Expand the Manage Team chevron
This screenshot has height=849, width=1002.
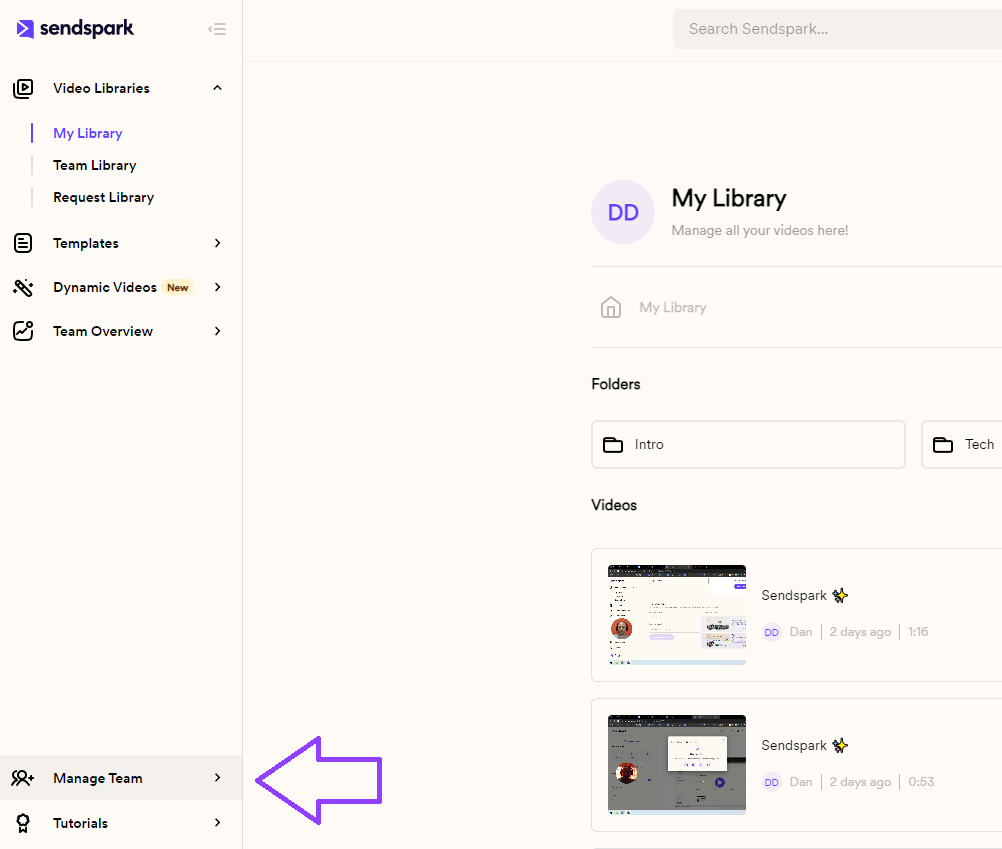(217, 778)
